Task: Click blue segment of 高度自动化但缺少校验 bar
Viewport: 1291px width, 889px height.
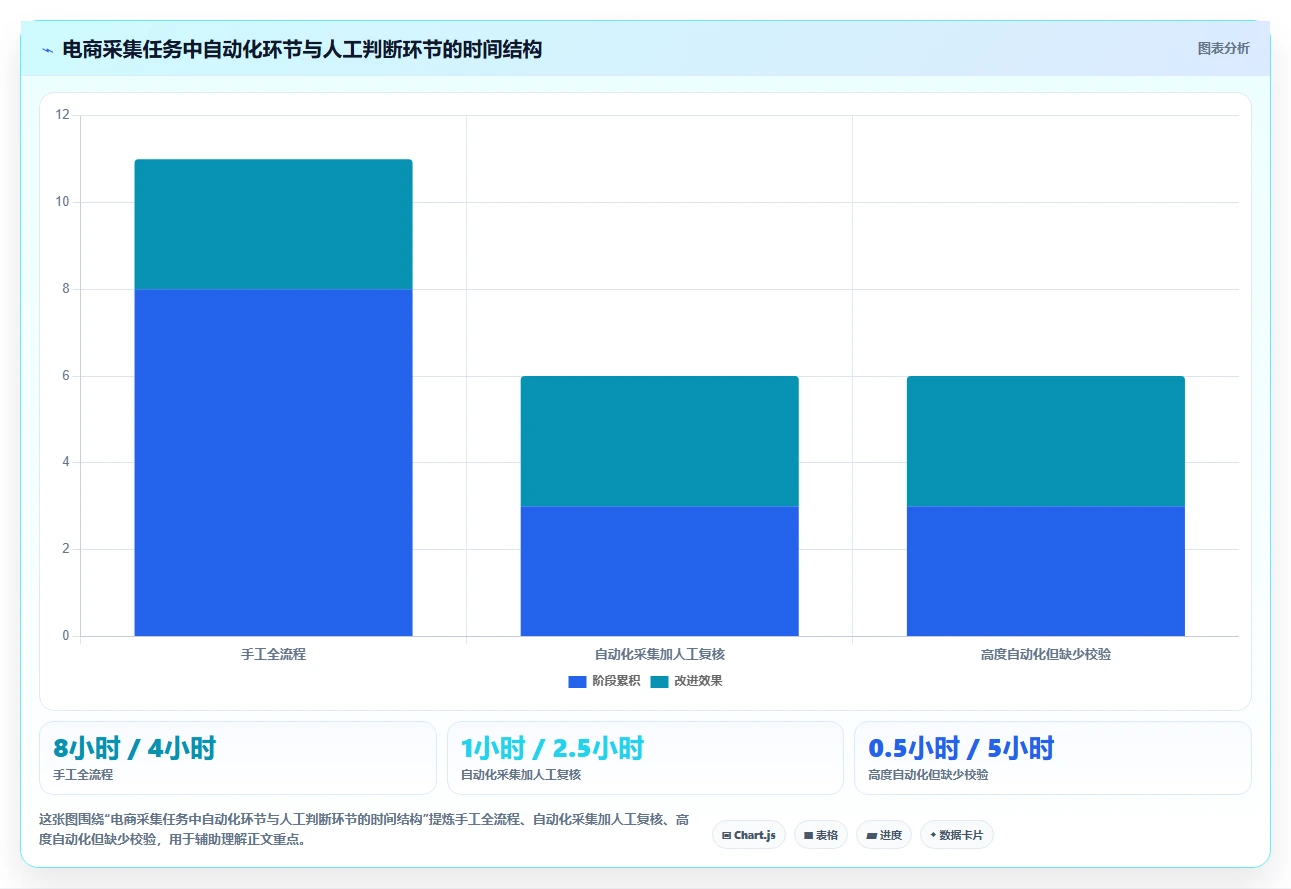Action: click(x=1046, y=571)
